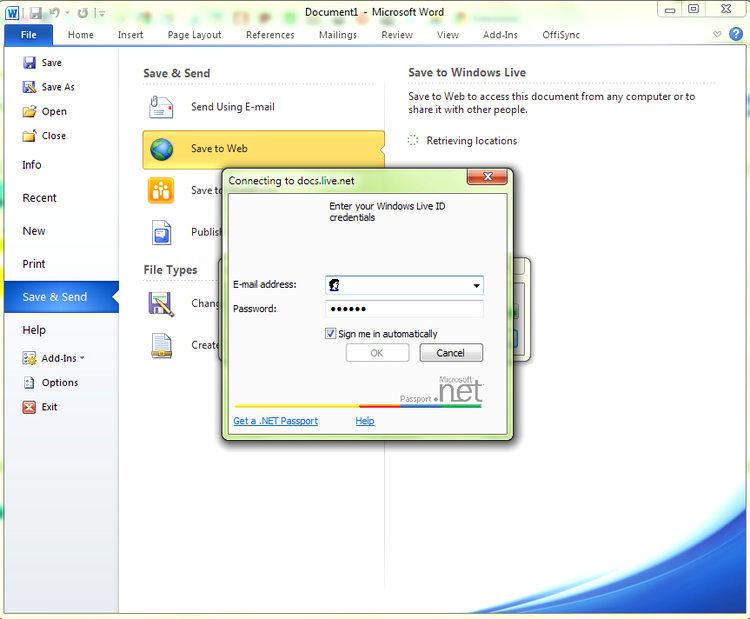Click the Open folder icon in Backstage
The height and width of the screenshot is (619, 750).
click(x=30, y=111)
